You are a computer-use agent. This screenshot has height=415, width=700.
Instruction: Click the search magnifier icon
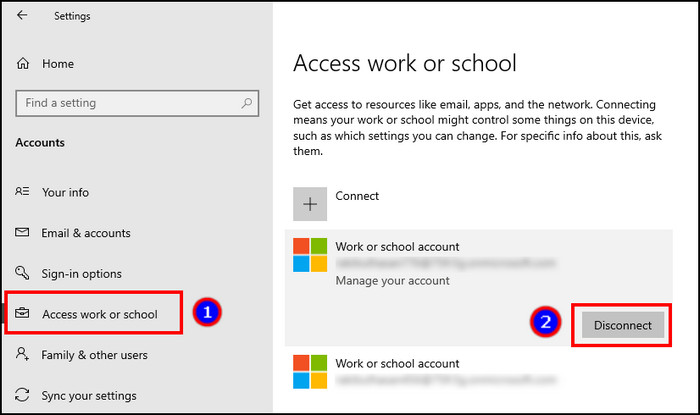[x=246, y=103]
